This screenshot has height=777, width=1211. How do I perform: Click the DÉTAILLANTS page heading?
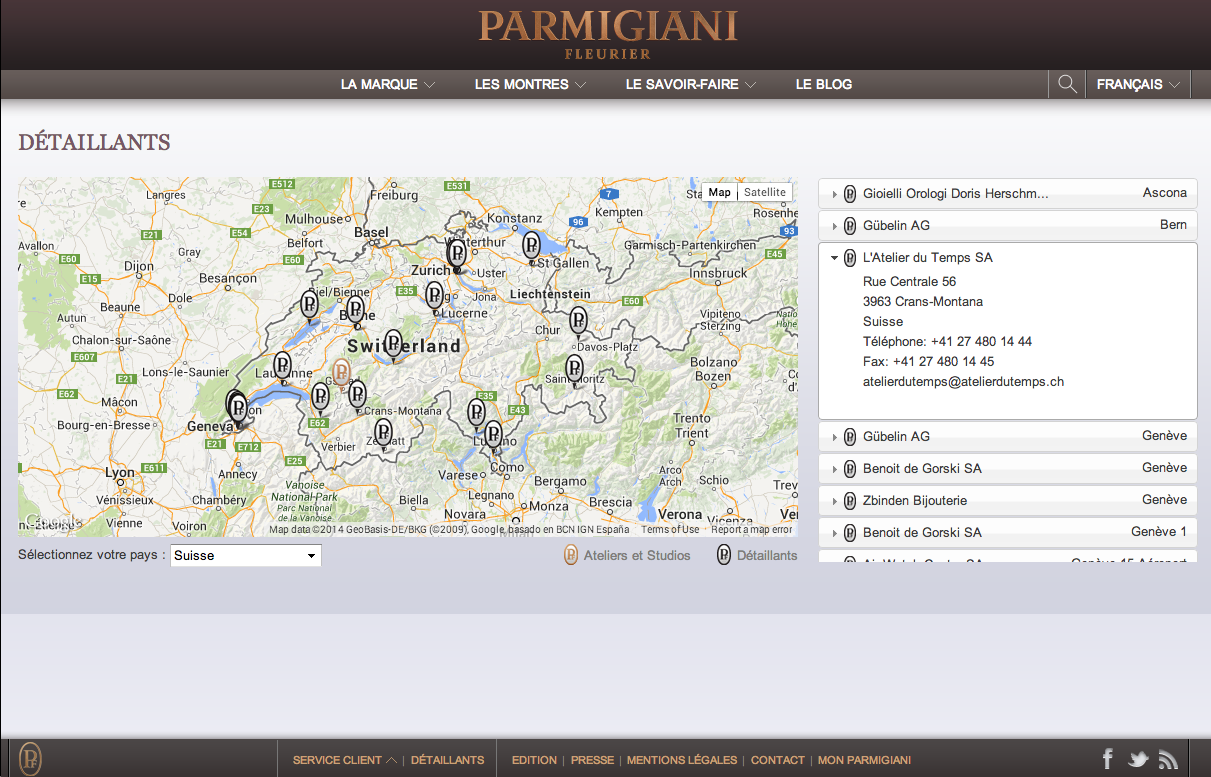coord(94,142)
